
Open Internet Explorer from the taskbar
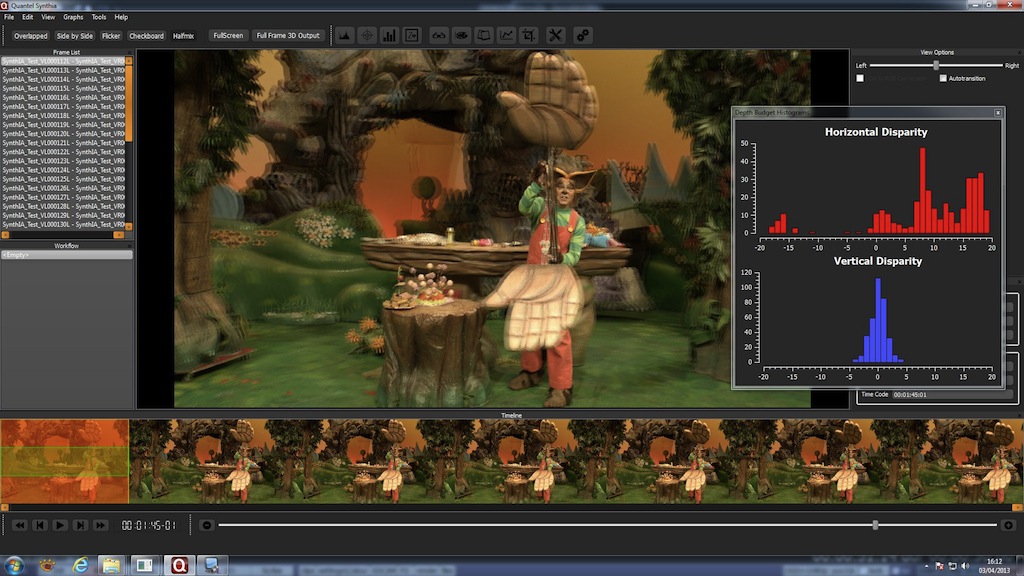click(x=80, y=565)
